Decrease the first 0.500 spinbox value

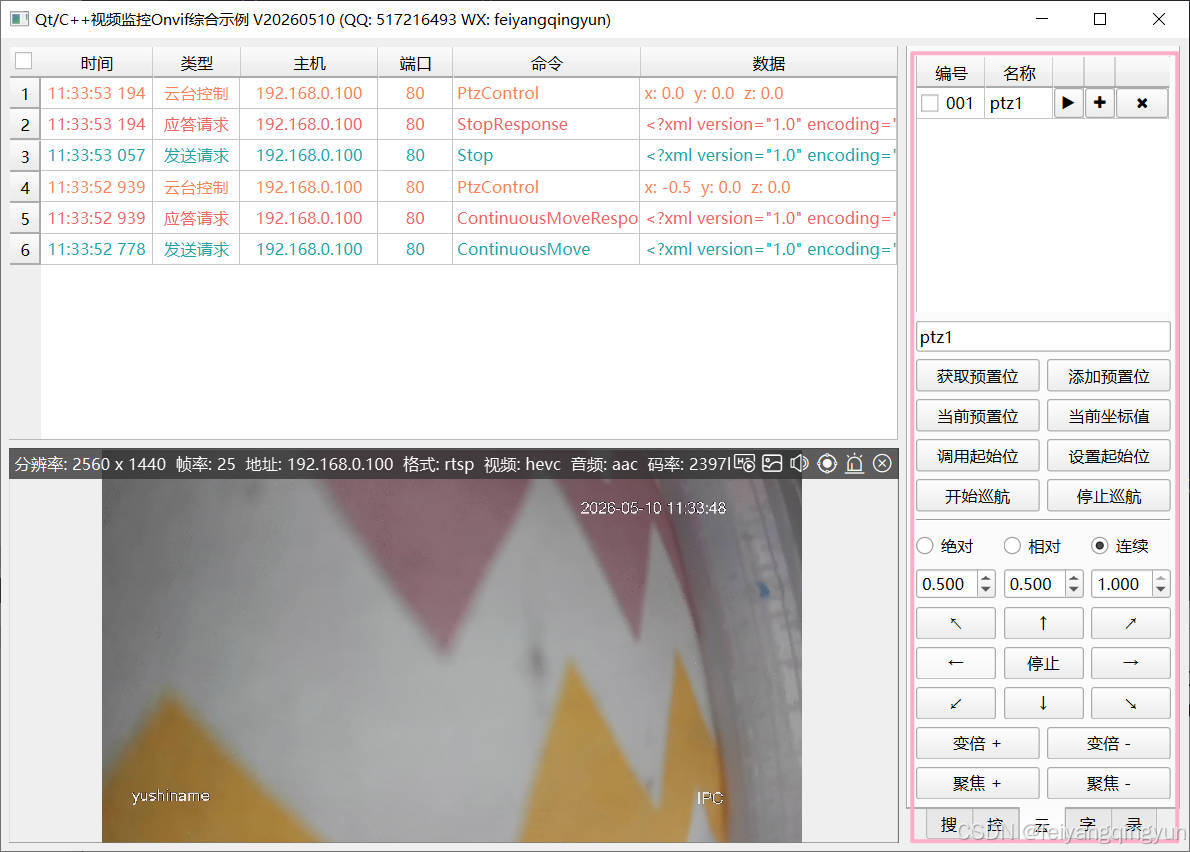985,589
